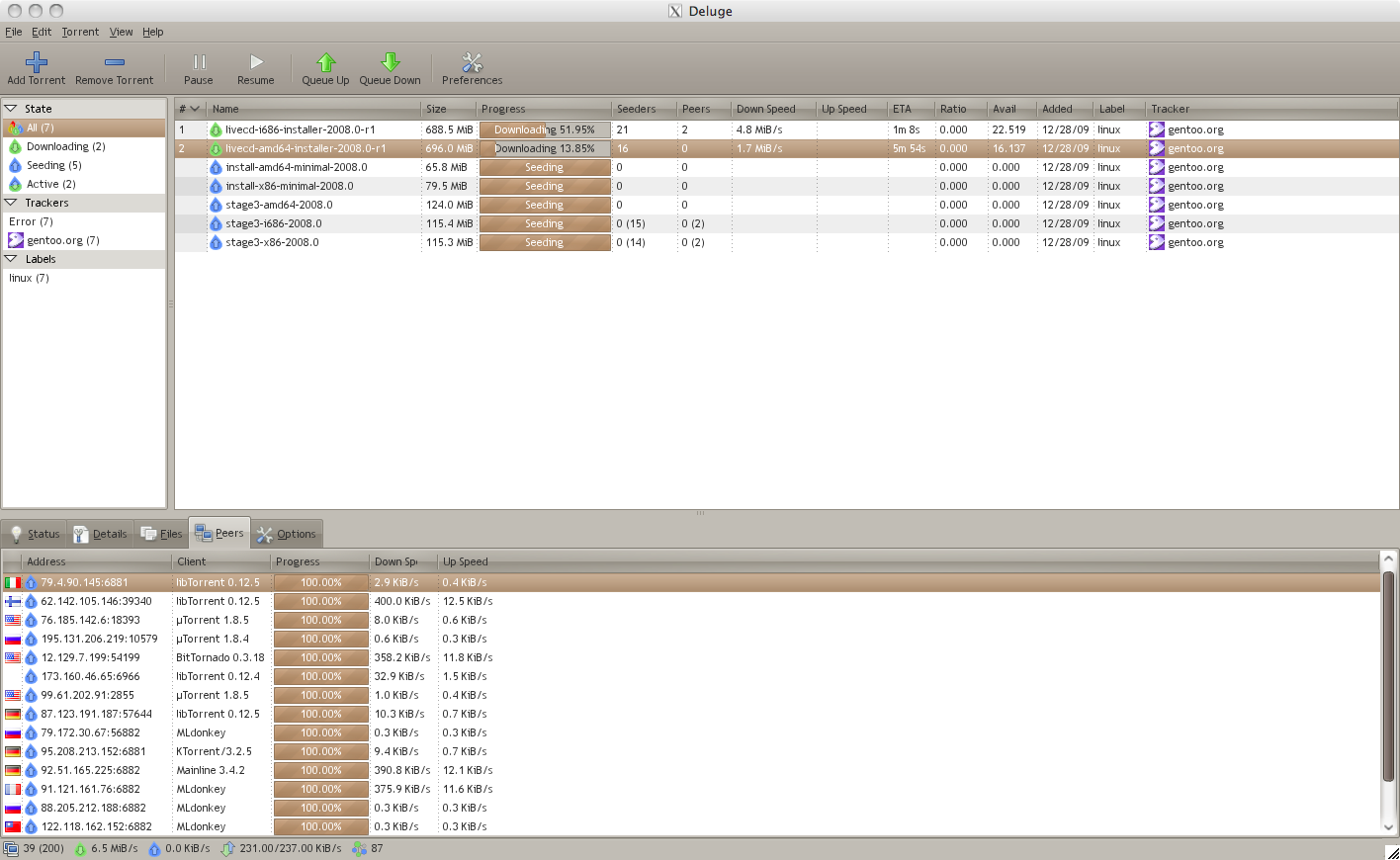Open the View menu

point(121,32)
